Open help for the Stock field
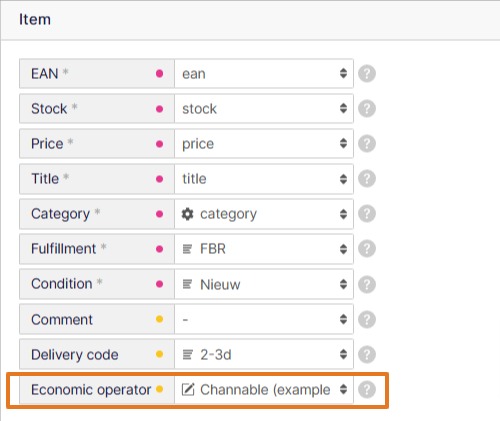The height and width of the screenshot is (421, 500). pos(367,108)
